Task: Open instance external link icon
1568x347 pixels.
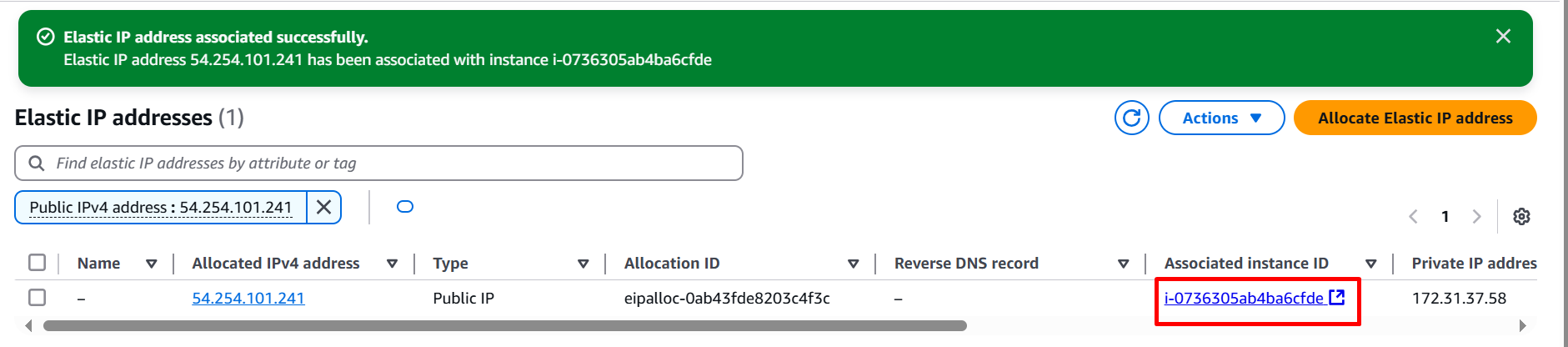Action: click(x=1336, y=297)
